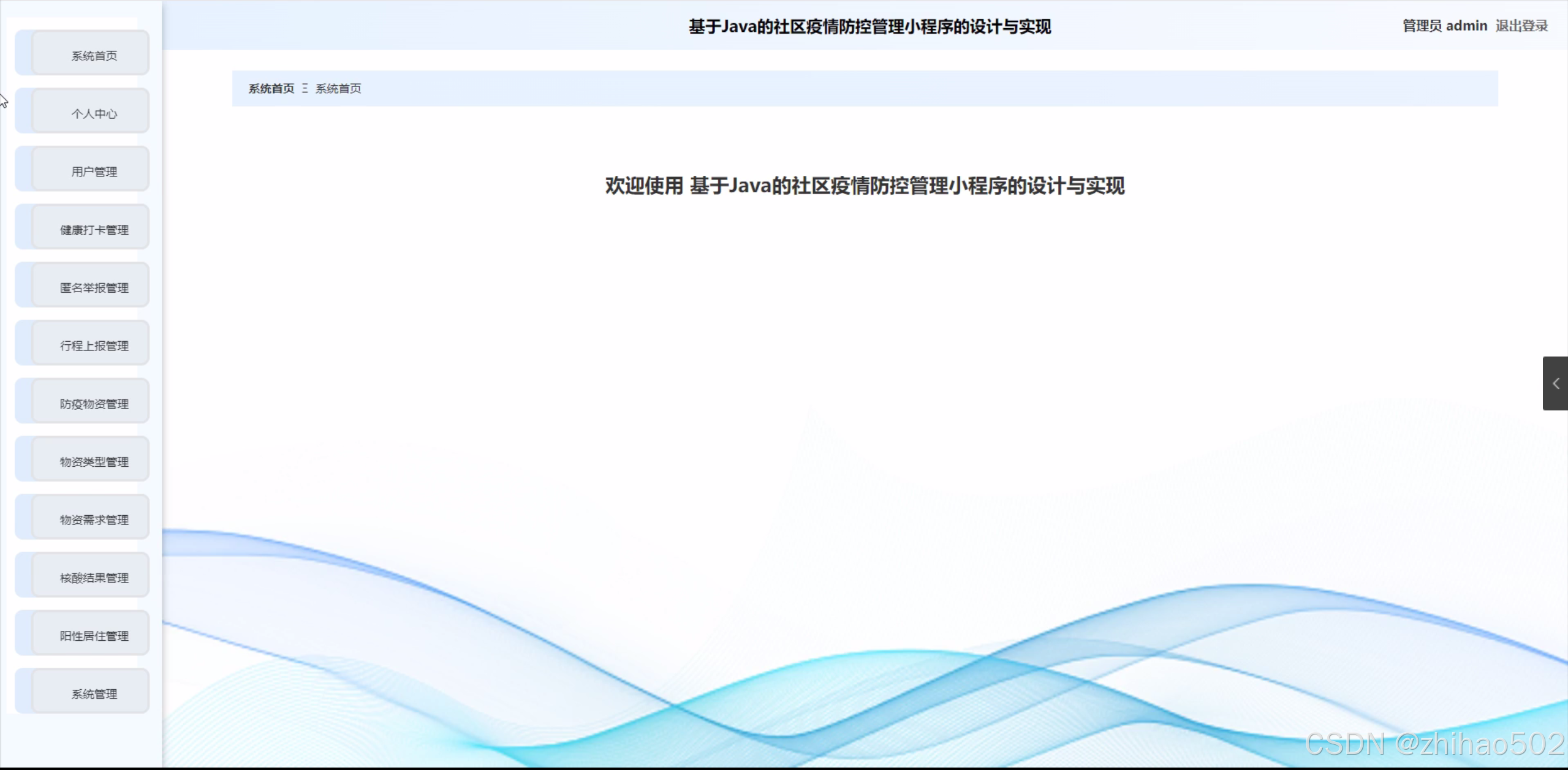Click the 退出登录 logout link
The width and height of the screenshot is (1568, 770).
pyautogui.click(x=1521, y=26)
